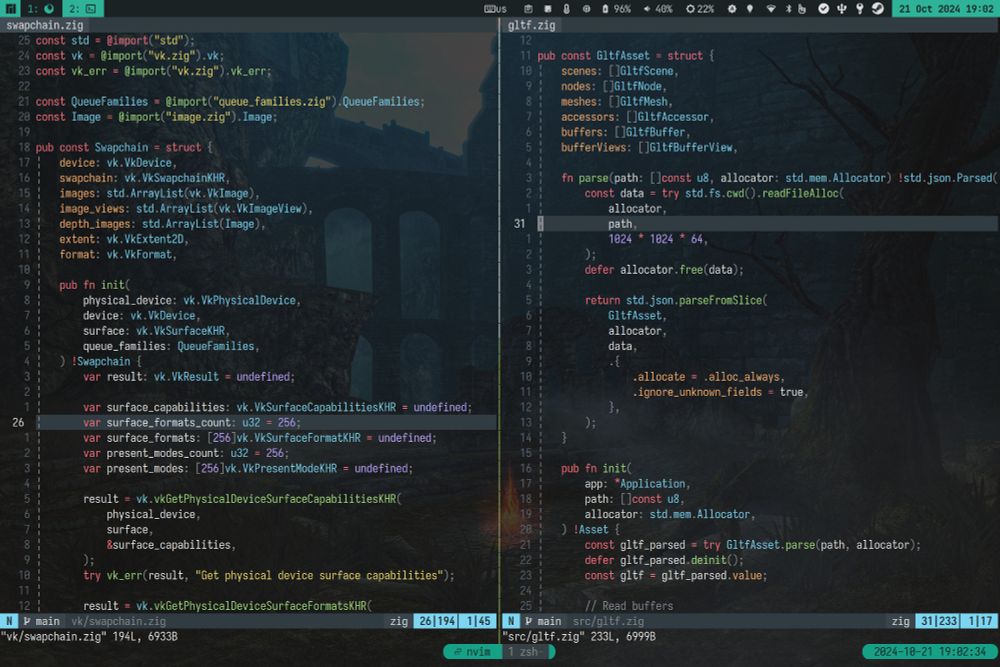Click the CPU 22% gear indicator
1000x667 pixels.
(699, 7)
